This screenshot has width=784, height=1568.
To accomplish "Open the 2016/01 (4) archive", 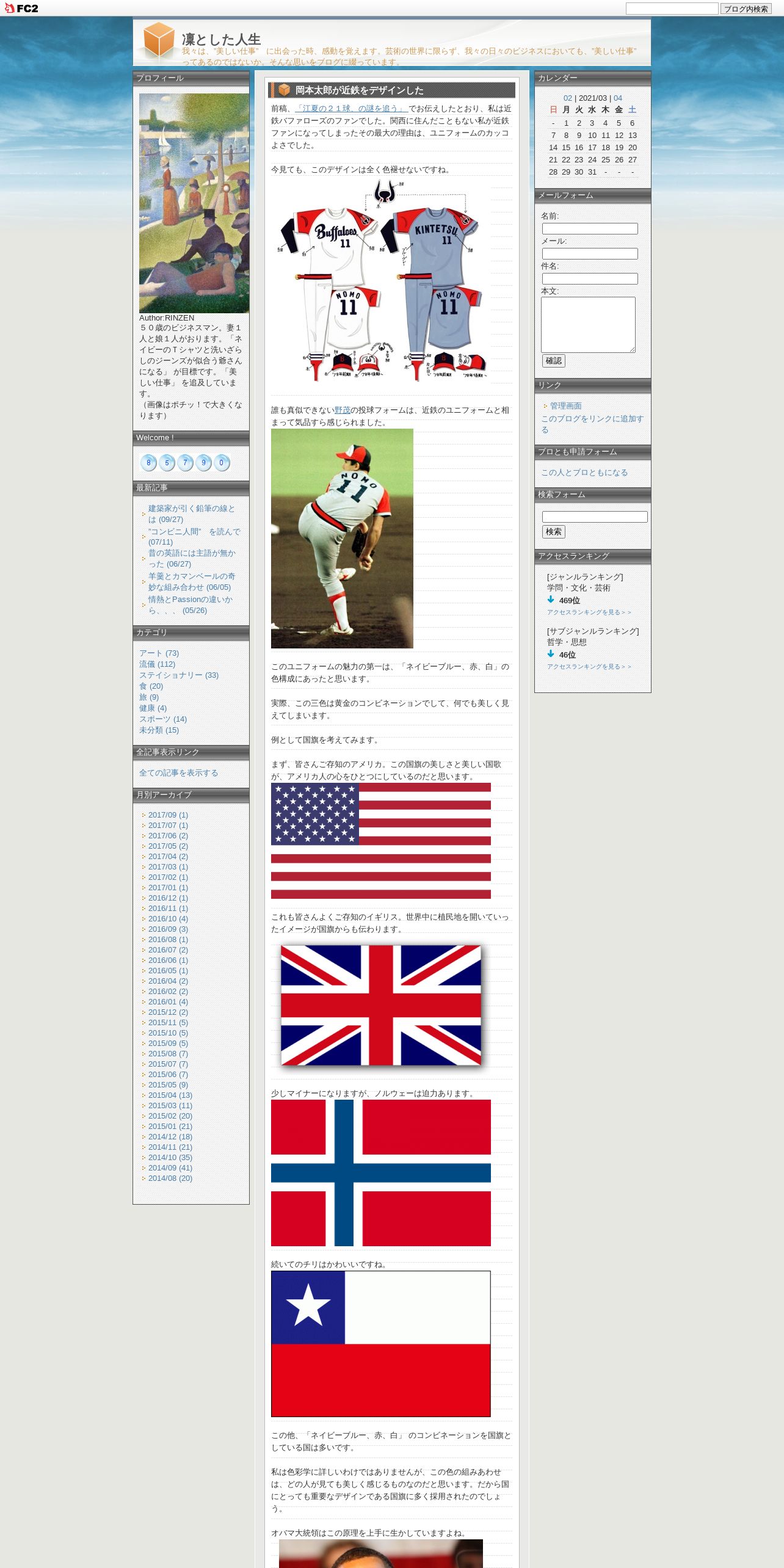I will click(x=168, y=1002).
